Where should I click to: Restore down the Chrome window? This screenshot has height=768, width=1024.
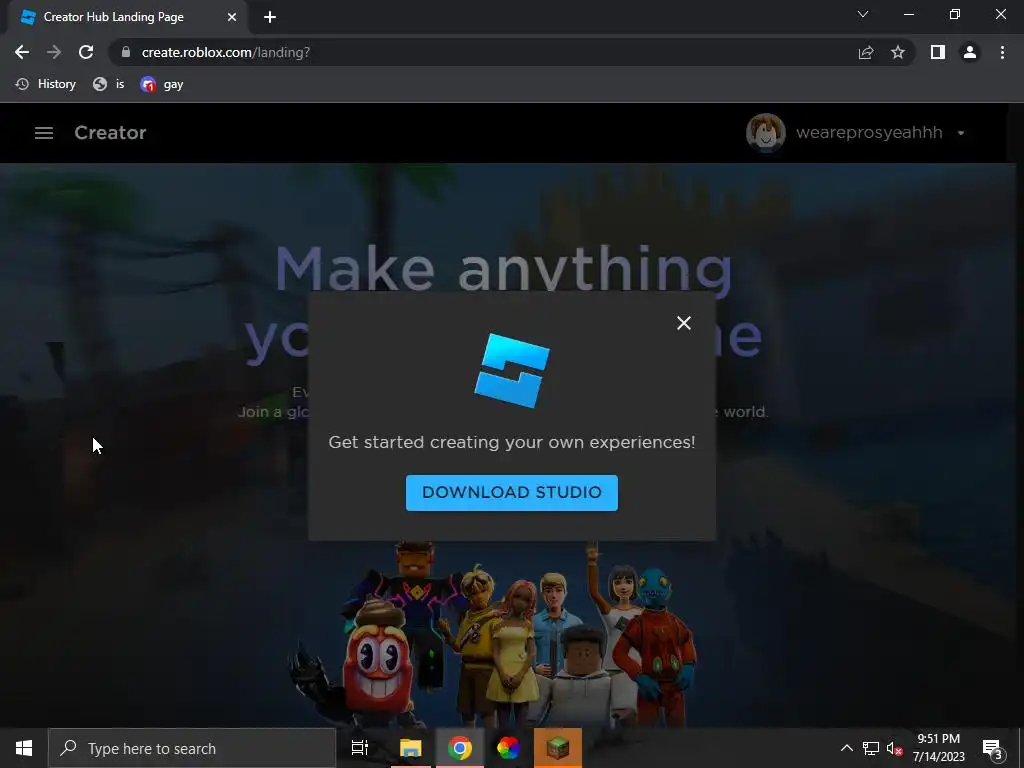[955, 14]
